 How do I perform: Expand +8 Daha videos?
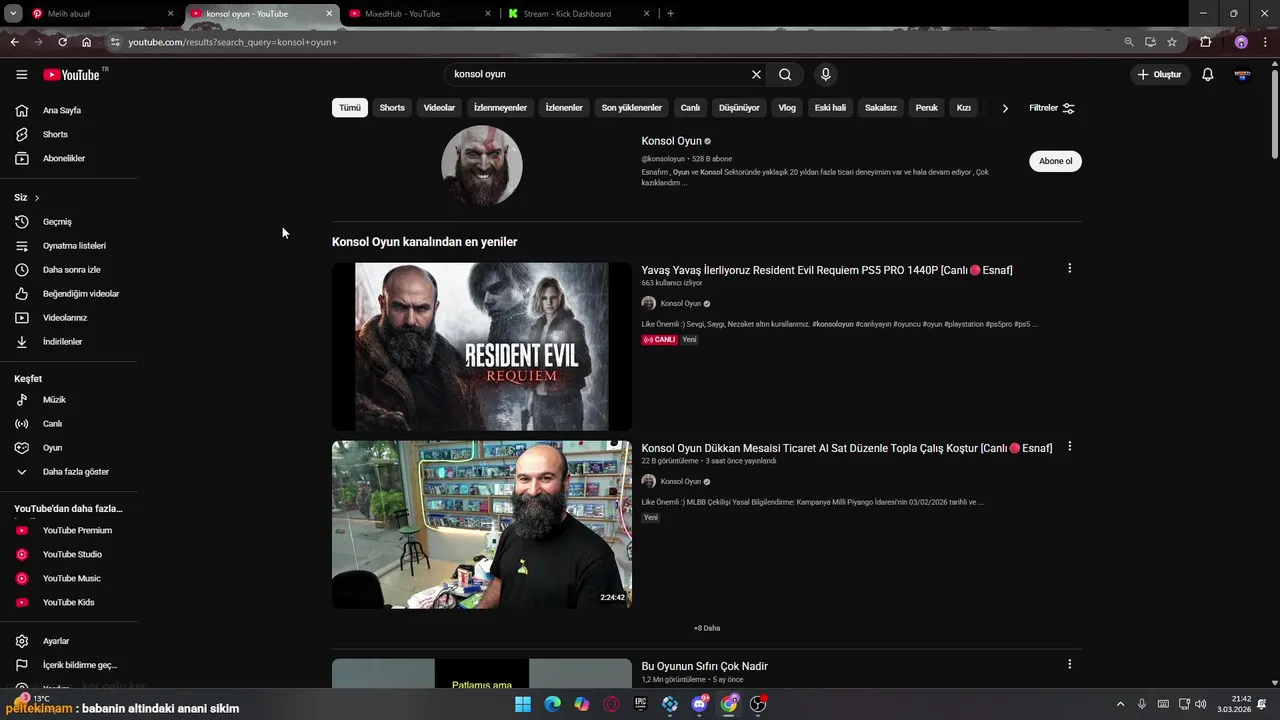707,628
